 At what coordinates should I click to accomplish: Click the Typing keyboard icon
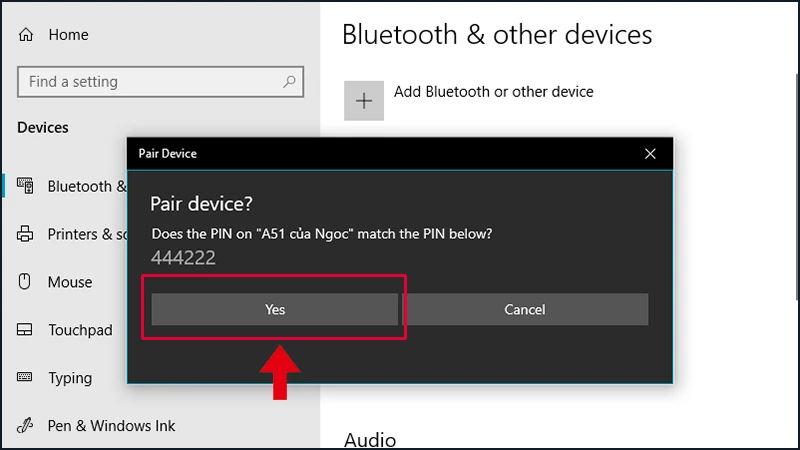[x=26, y=378]
